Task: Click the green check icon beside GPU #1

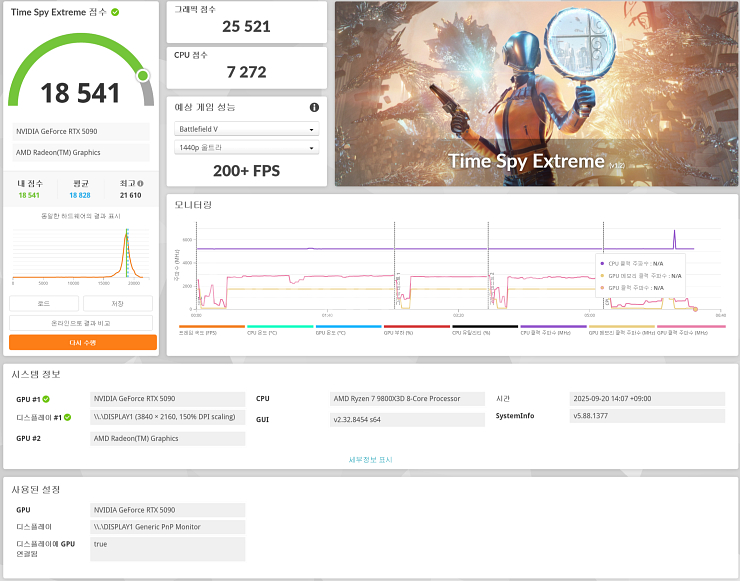Action: 46,399
